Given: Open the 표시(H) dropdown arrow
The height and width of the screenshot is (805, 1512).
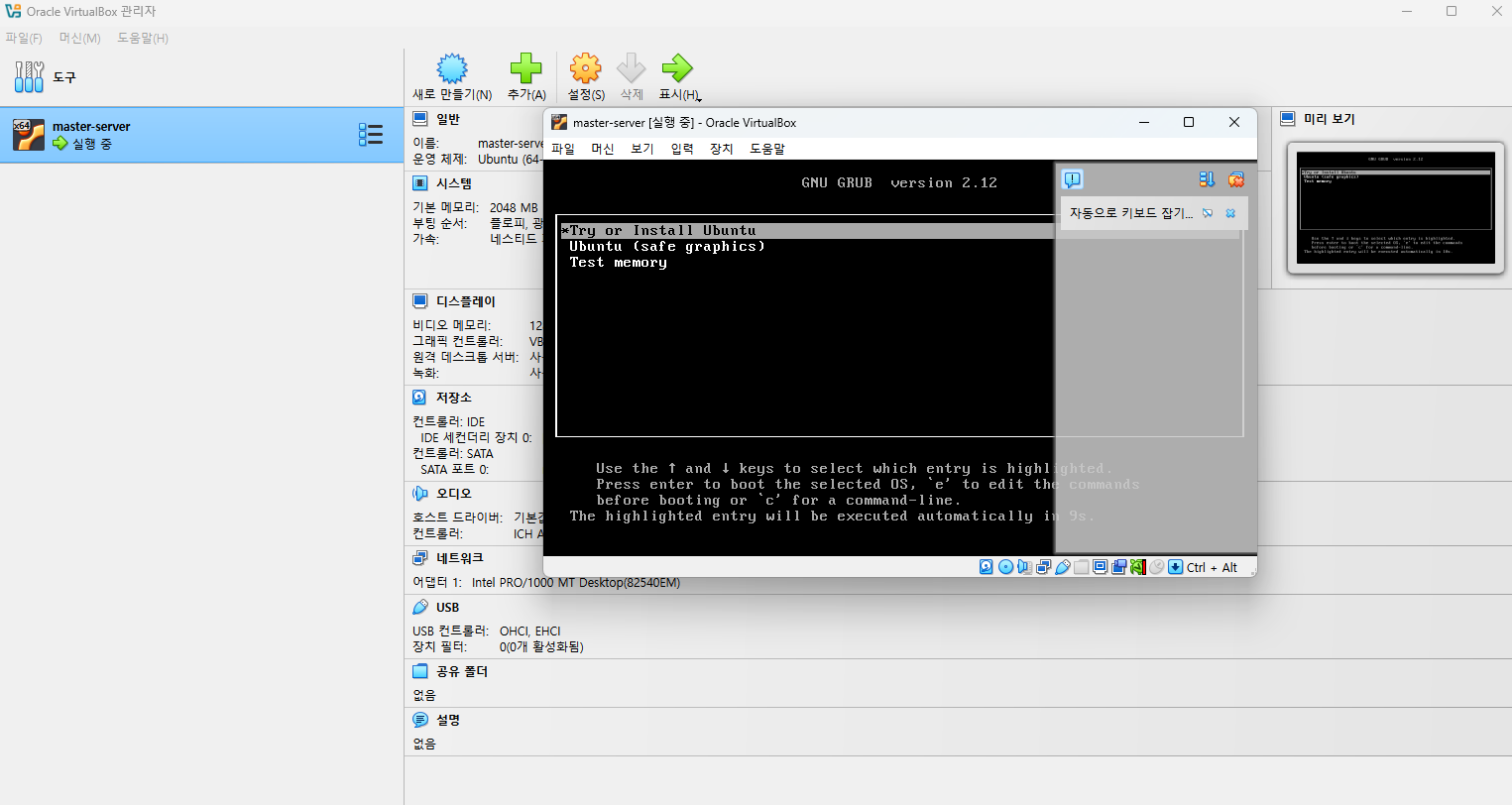Looking at the screenshot, I should 699,98.
